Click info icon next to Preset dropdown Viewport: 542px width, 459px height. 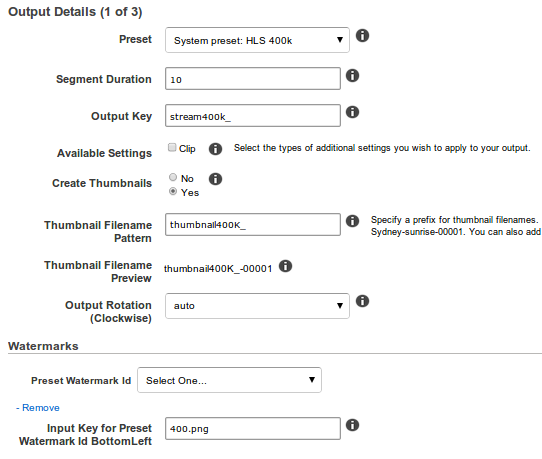coord(362,36)
